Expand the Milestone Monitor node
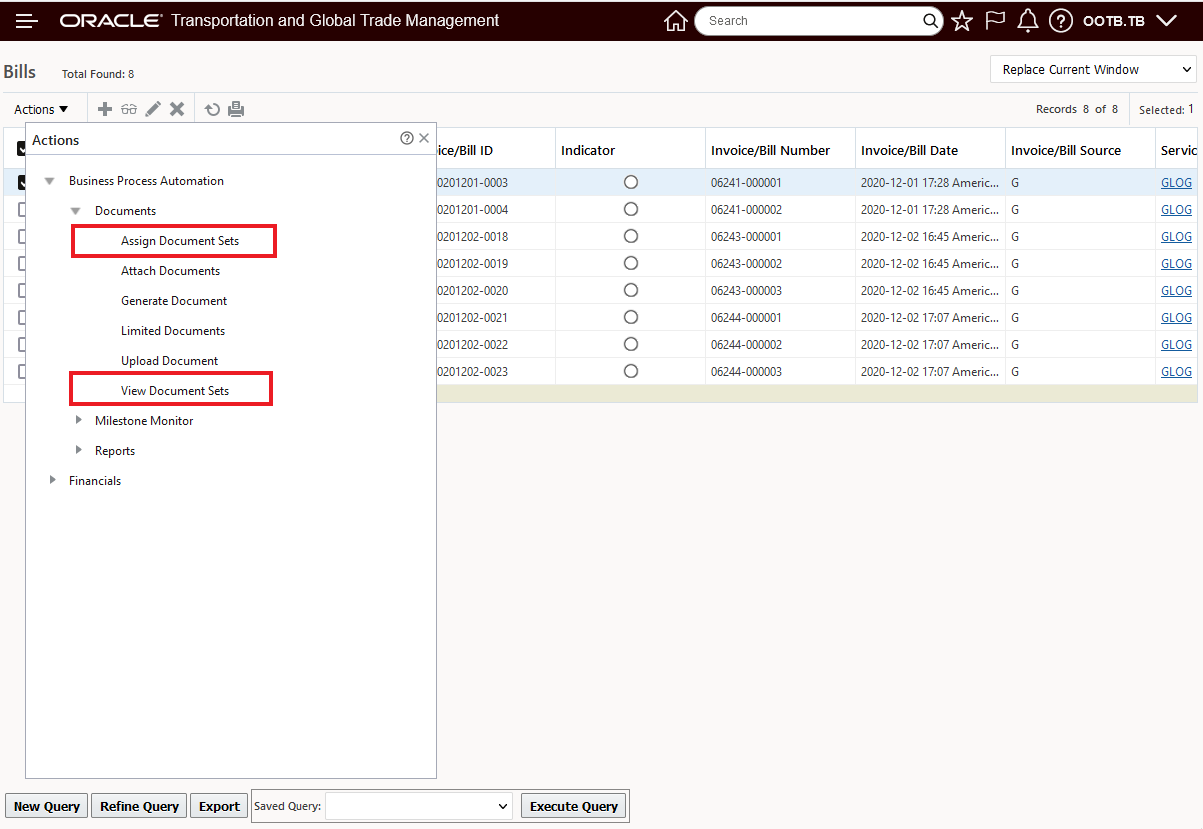This screenshot has height=829, width=1203. (x=79, y=421)
